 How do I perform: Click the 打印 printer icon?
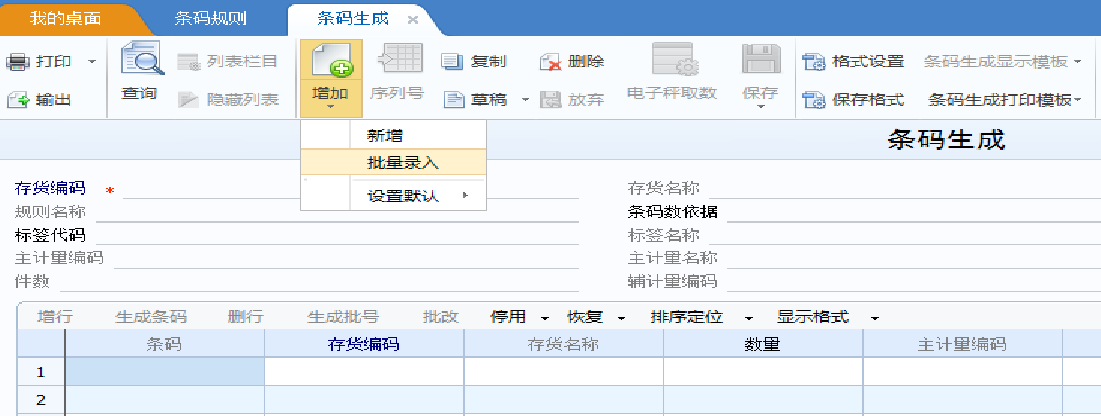18,62
